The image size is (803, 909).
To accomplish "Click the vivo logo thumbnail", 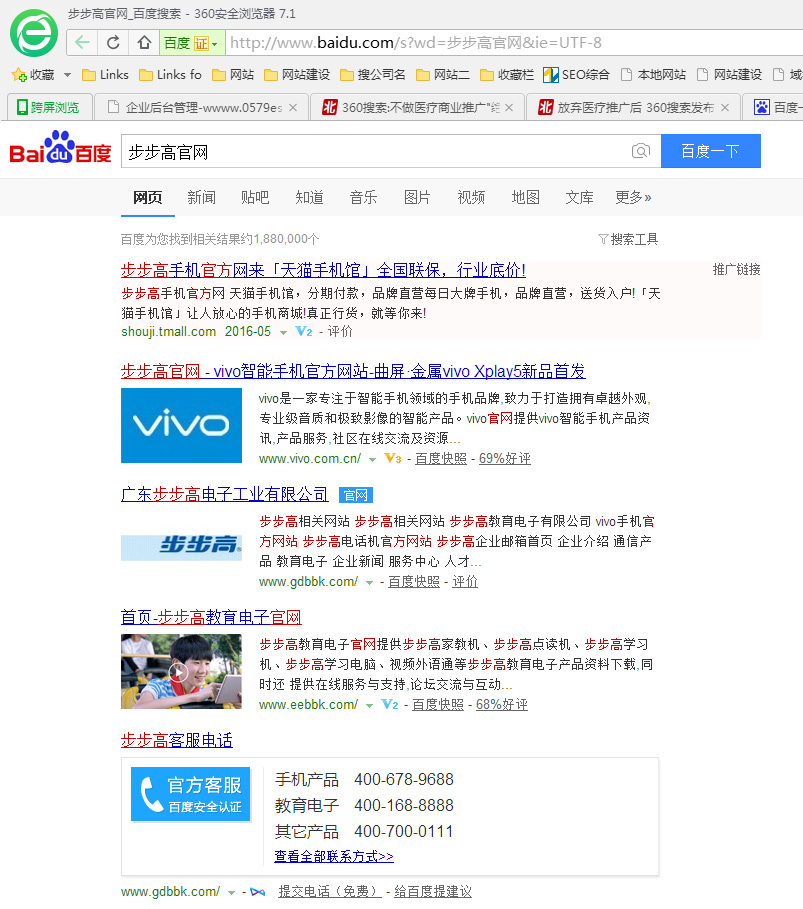I will pyautogui.click(x=181, y=426).
